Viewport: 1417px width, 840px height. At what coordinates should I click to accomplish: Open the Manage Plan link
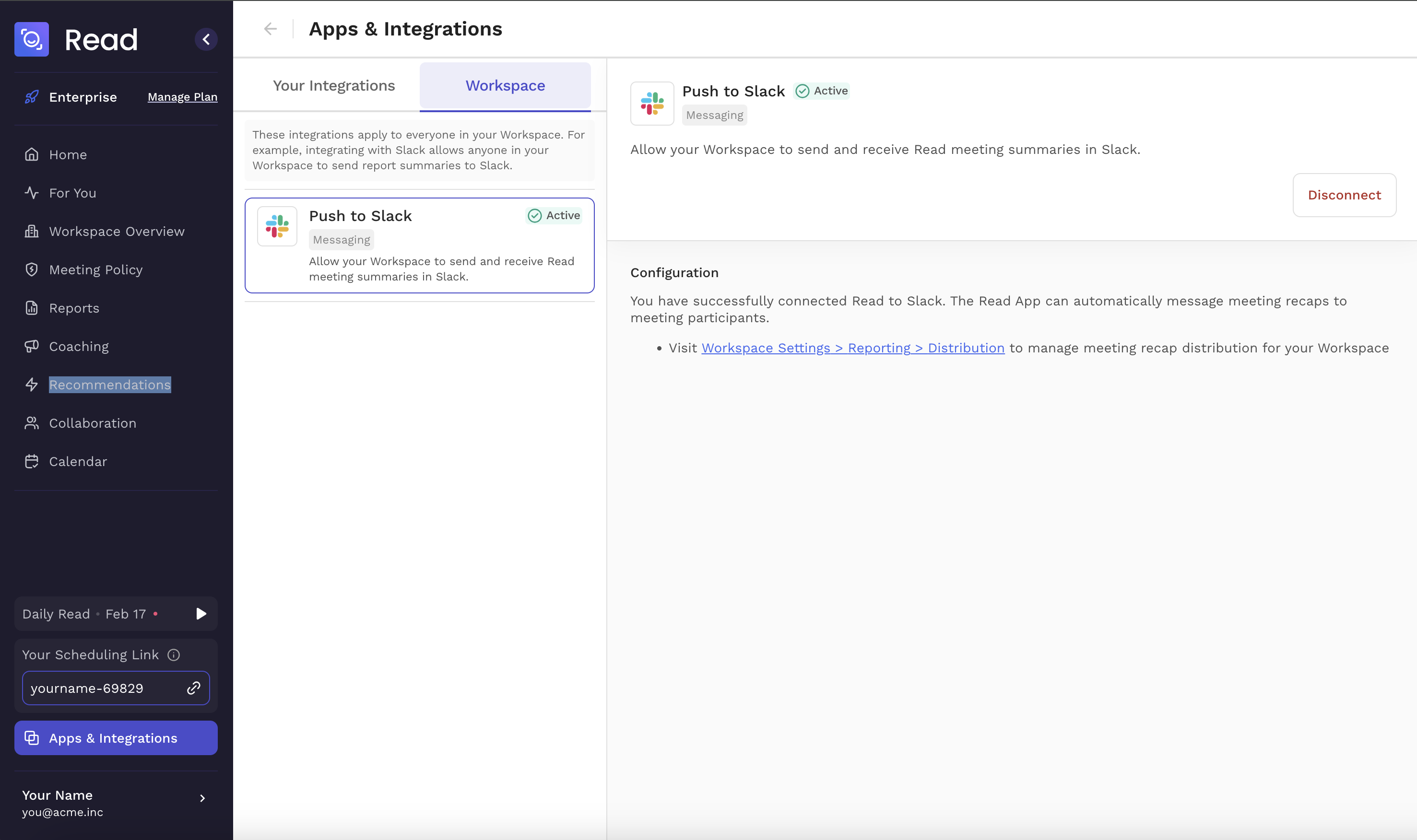182,97
